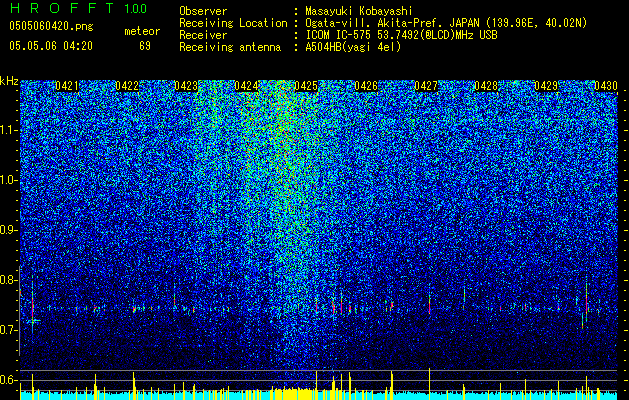Click the 0421 time marker

[x=67, y=86]
